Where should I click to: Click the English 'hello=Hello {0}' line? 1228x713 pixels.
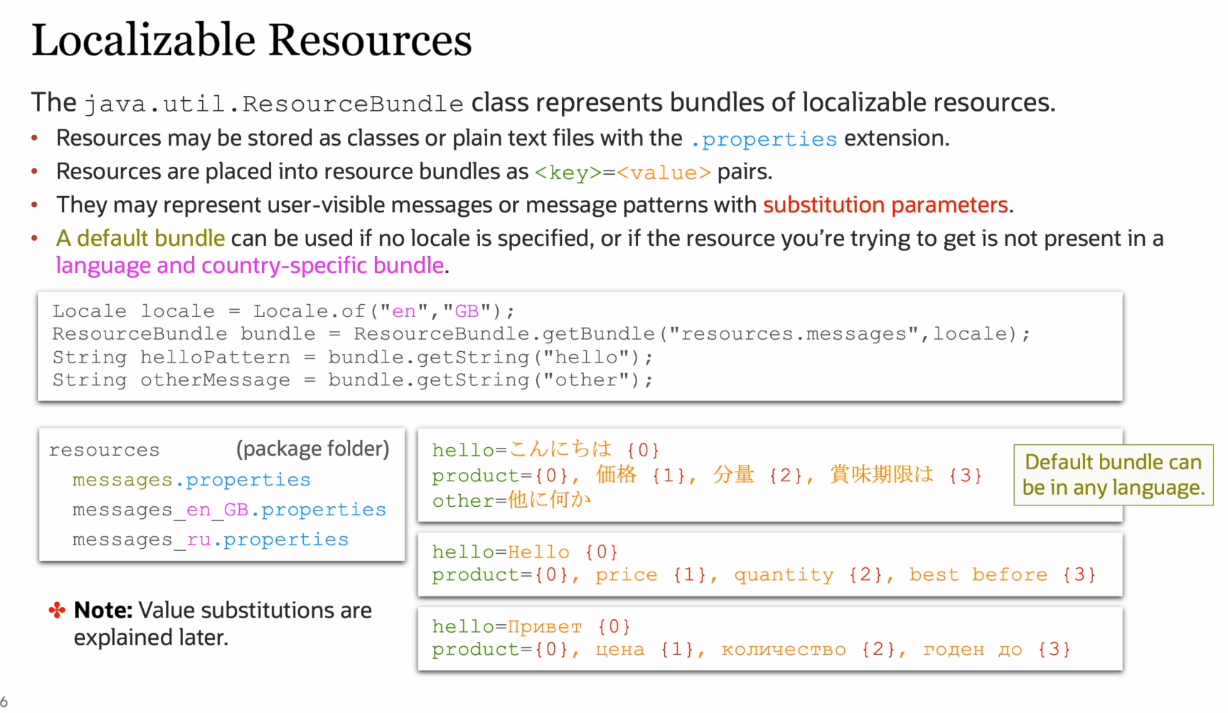click(x=526, y=552)
